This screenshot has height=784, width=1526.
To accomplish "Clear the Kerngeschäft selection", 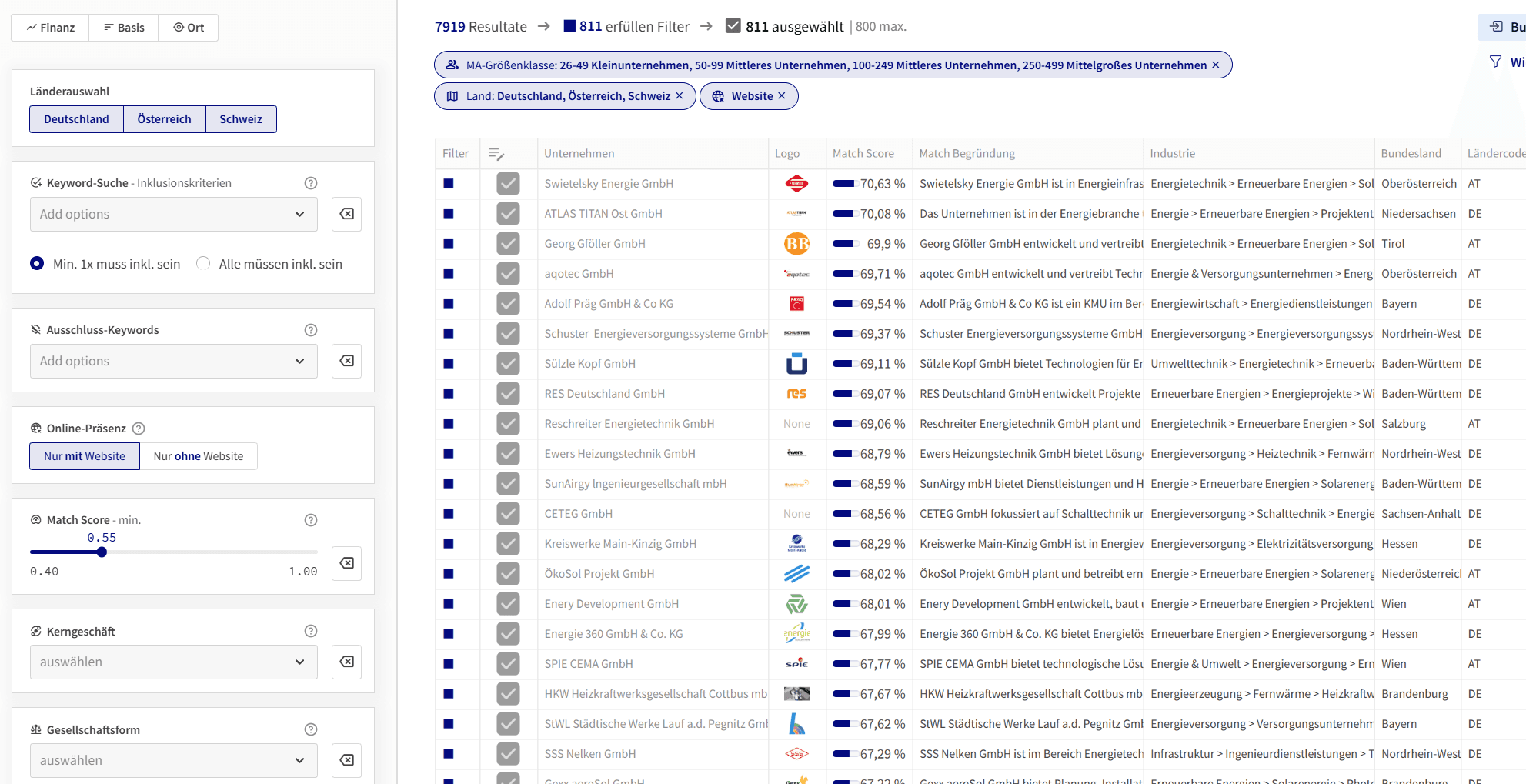I will 347,662.
